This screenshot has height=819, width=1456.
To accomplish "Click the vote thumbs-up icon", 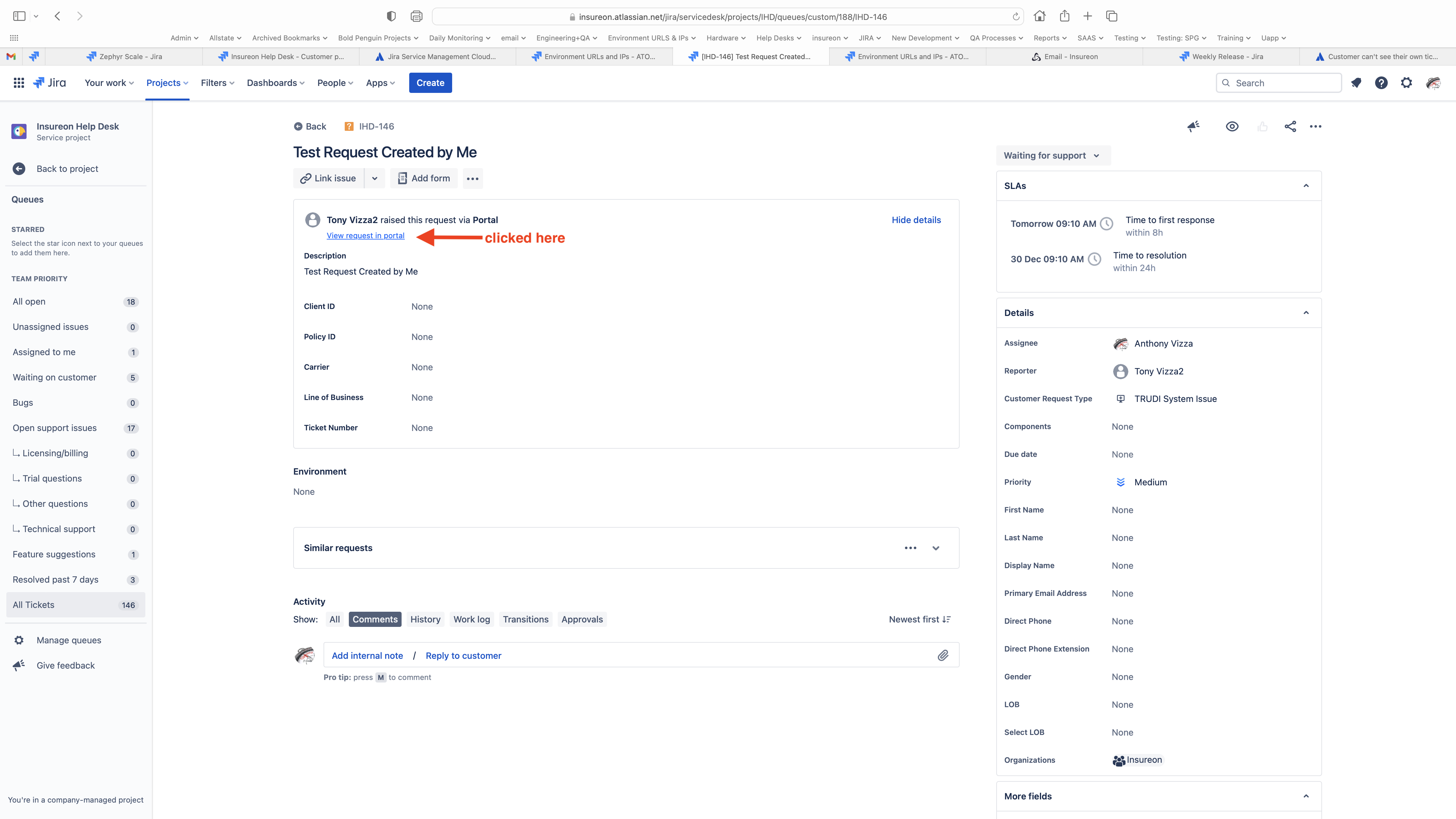I will coord(1262,127).
